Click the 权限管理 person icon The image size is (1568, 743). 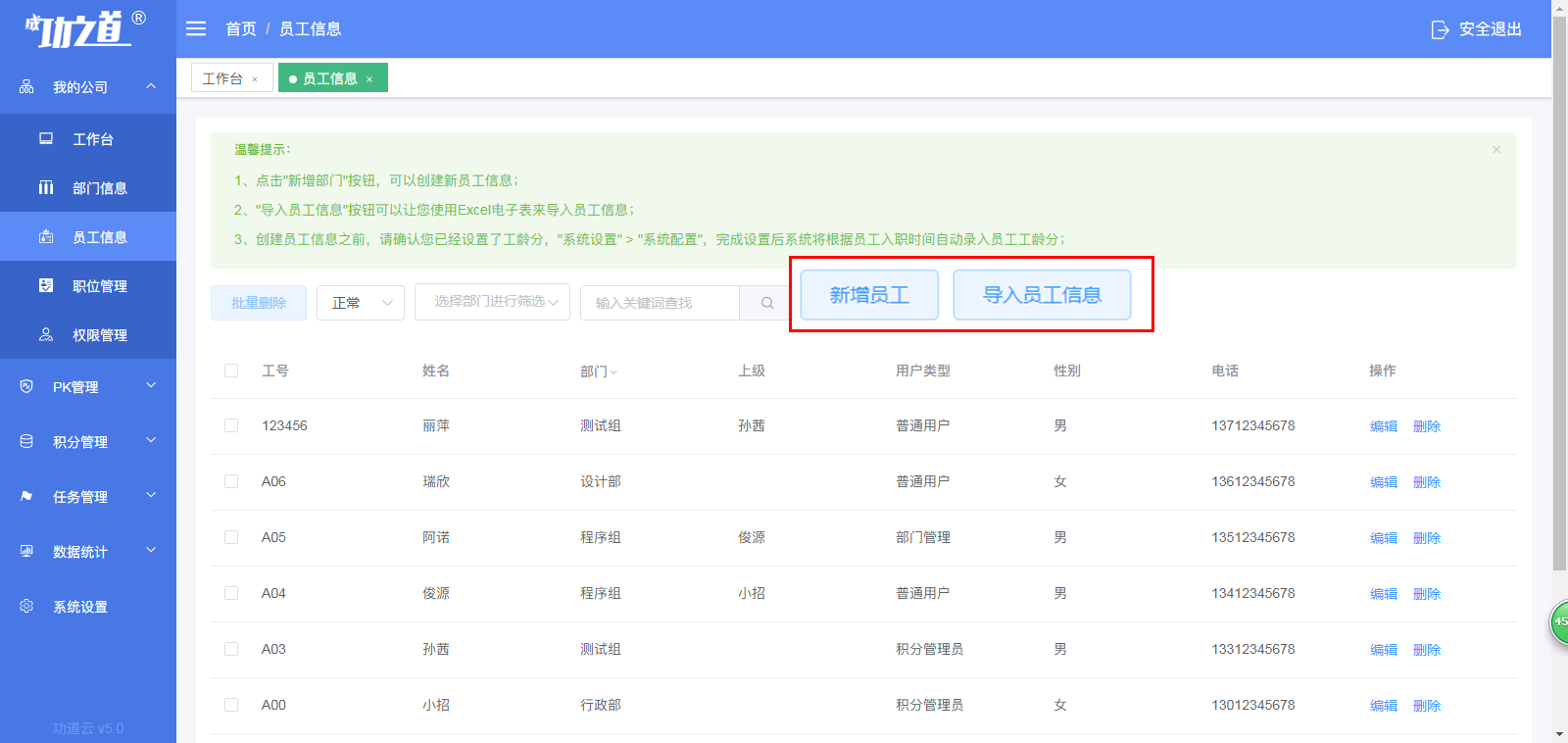(46, 334)
